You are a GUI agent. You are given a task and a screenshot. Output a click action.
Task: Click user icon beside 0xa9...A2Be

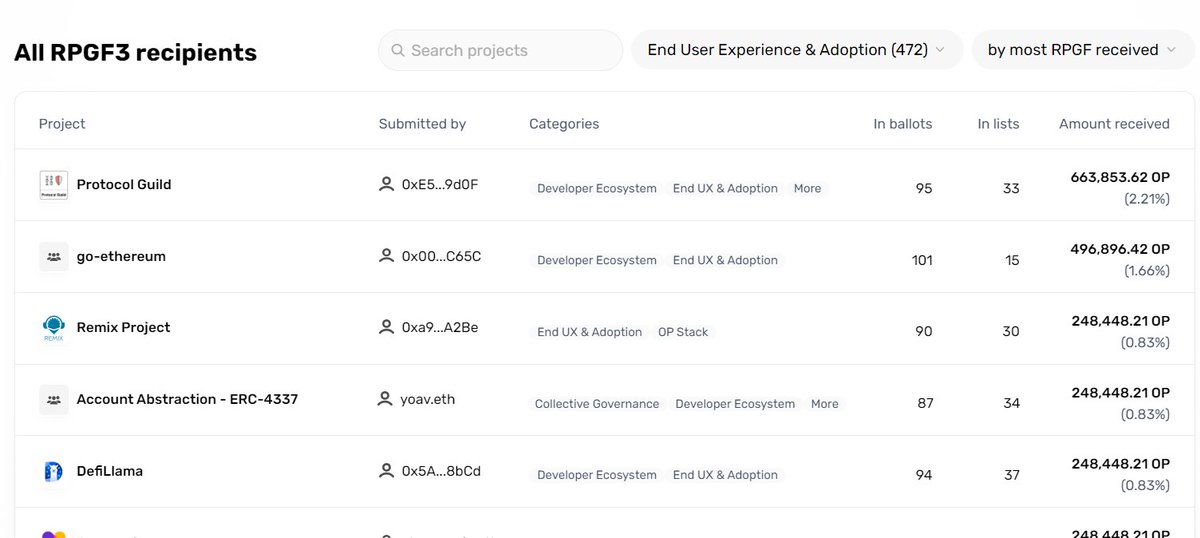[x=386, y=327]
